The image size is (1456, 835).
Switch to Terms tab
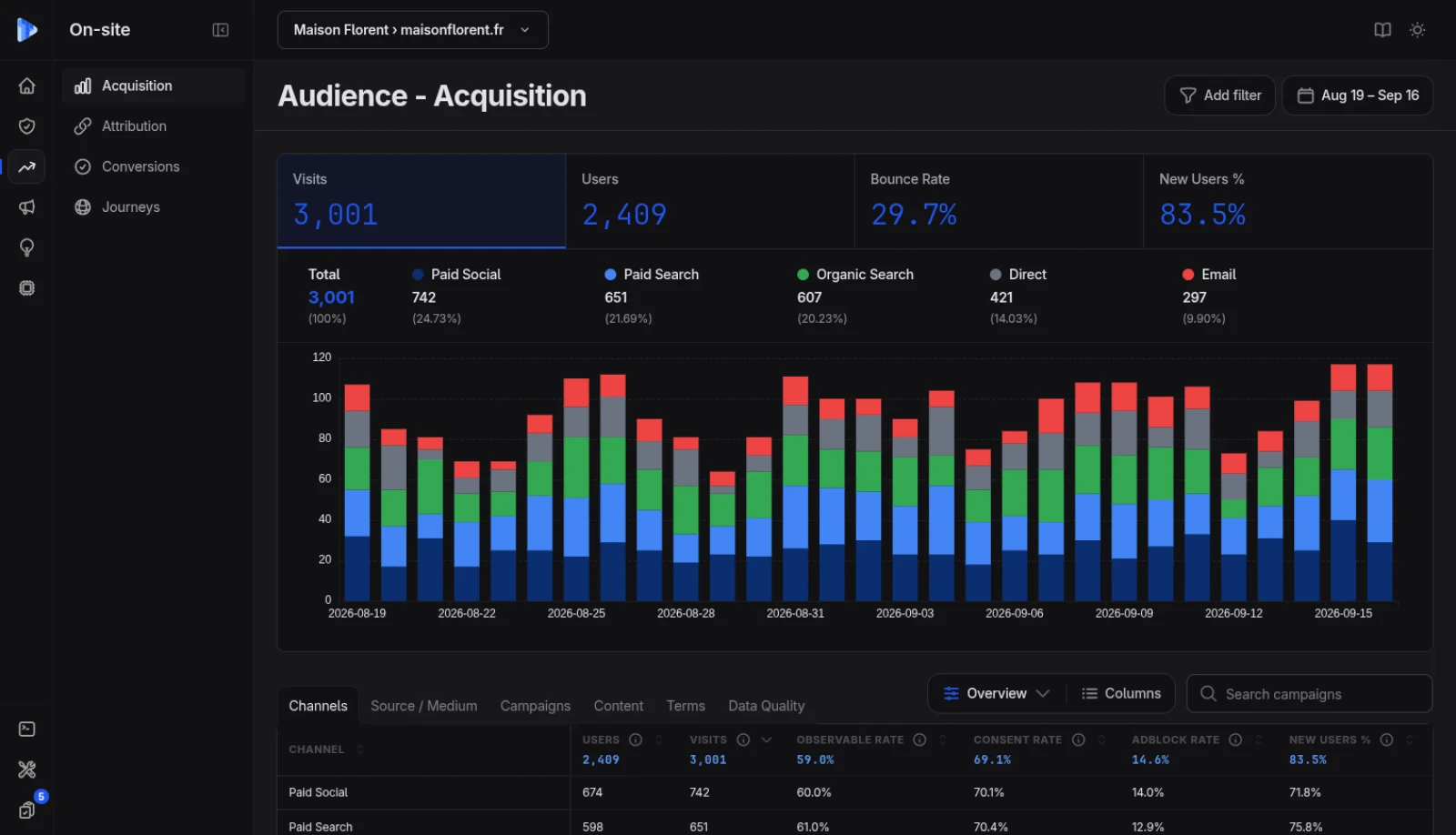(685, 706)
